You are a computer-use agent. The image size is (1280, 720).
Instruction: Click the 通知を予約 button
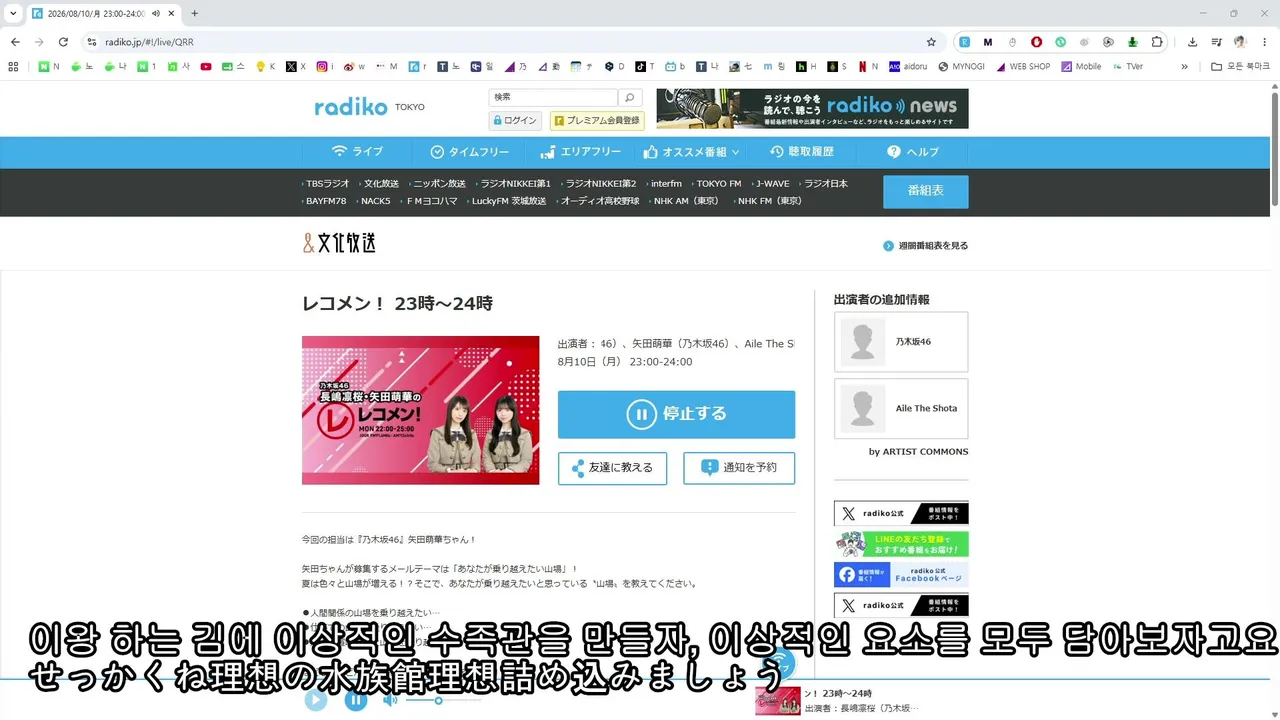click(739, 468)
